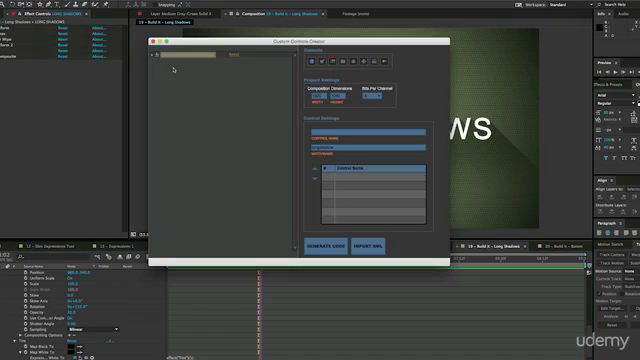This screenshot has height=360, width=640.
Task: Open the Arial font family dropdown
Action: pyautogui.click(x=616, y=95)
